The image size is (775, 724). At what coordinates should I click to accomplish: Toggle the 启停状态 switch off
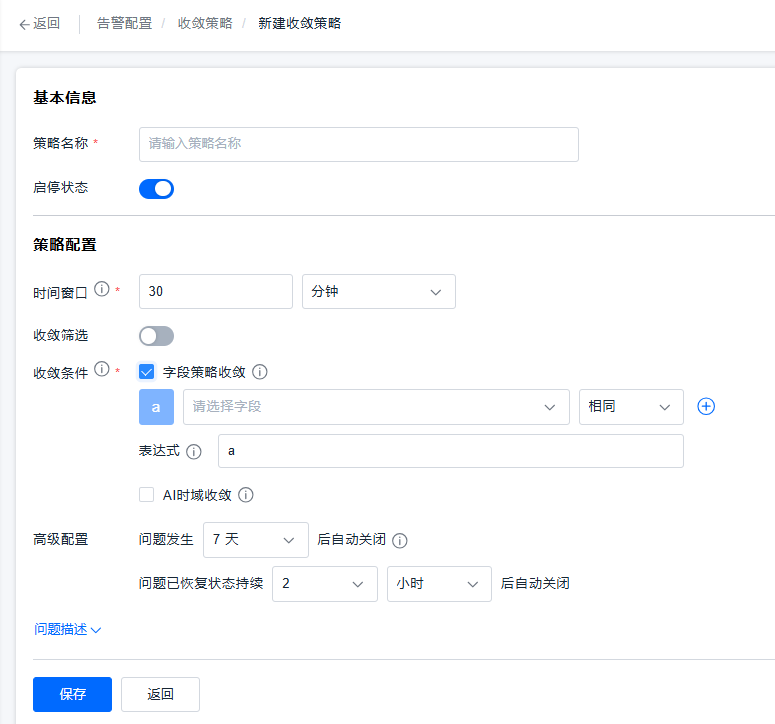click(x=156, y=189)
